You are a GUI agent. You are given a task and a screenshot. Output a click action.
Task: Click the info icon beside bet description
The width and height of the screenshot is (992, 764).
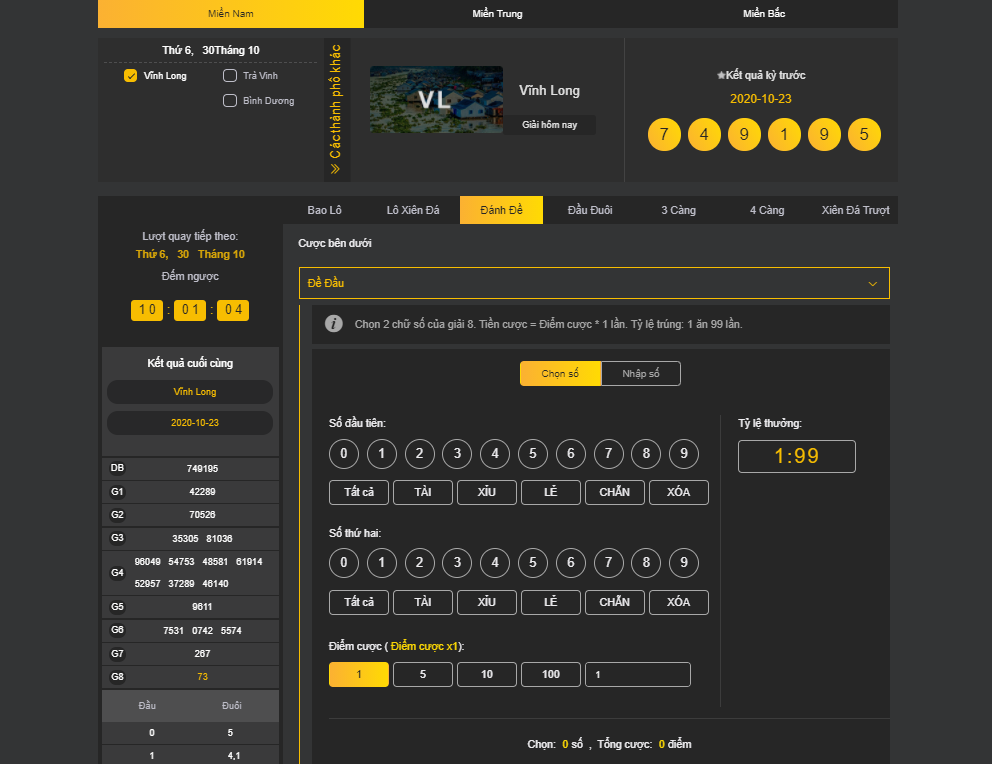point(335,324)
